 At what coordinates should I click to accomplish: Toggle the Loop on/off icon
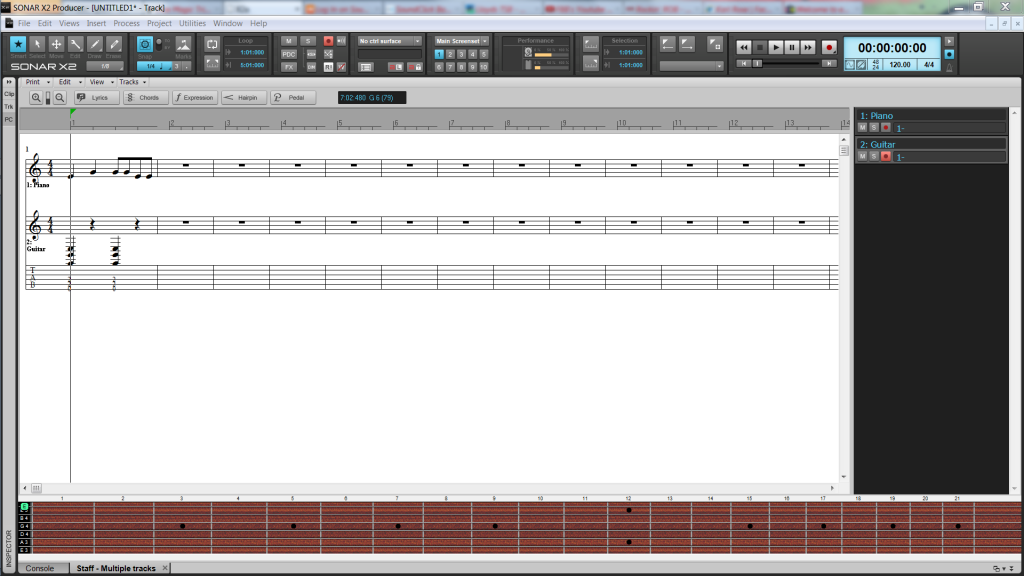click(212, 44)
